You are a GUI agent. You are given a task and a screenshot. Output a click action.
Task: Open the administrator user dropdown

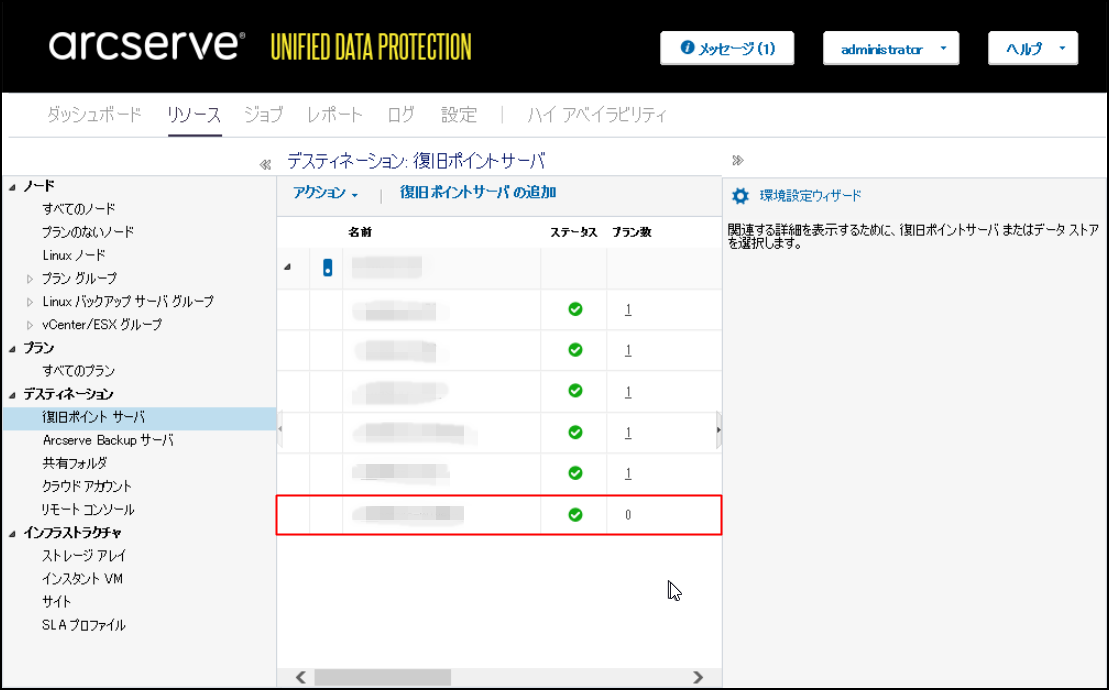click(x=890, y=49)
